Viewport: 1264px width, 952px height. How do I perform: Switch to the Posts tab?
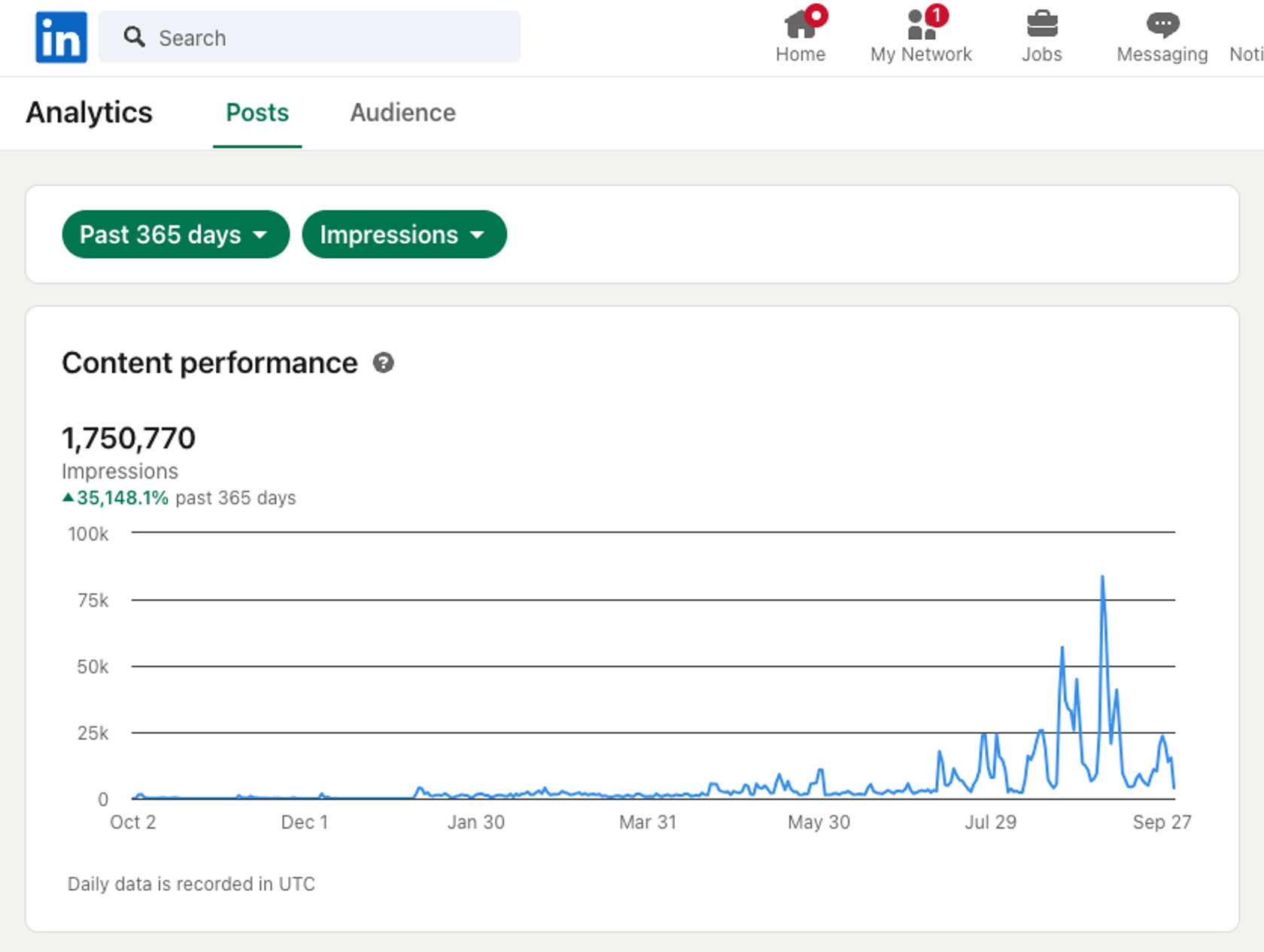pyautogui.click(x=257, y=113)
